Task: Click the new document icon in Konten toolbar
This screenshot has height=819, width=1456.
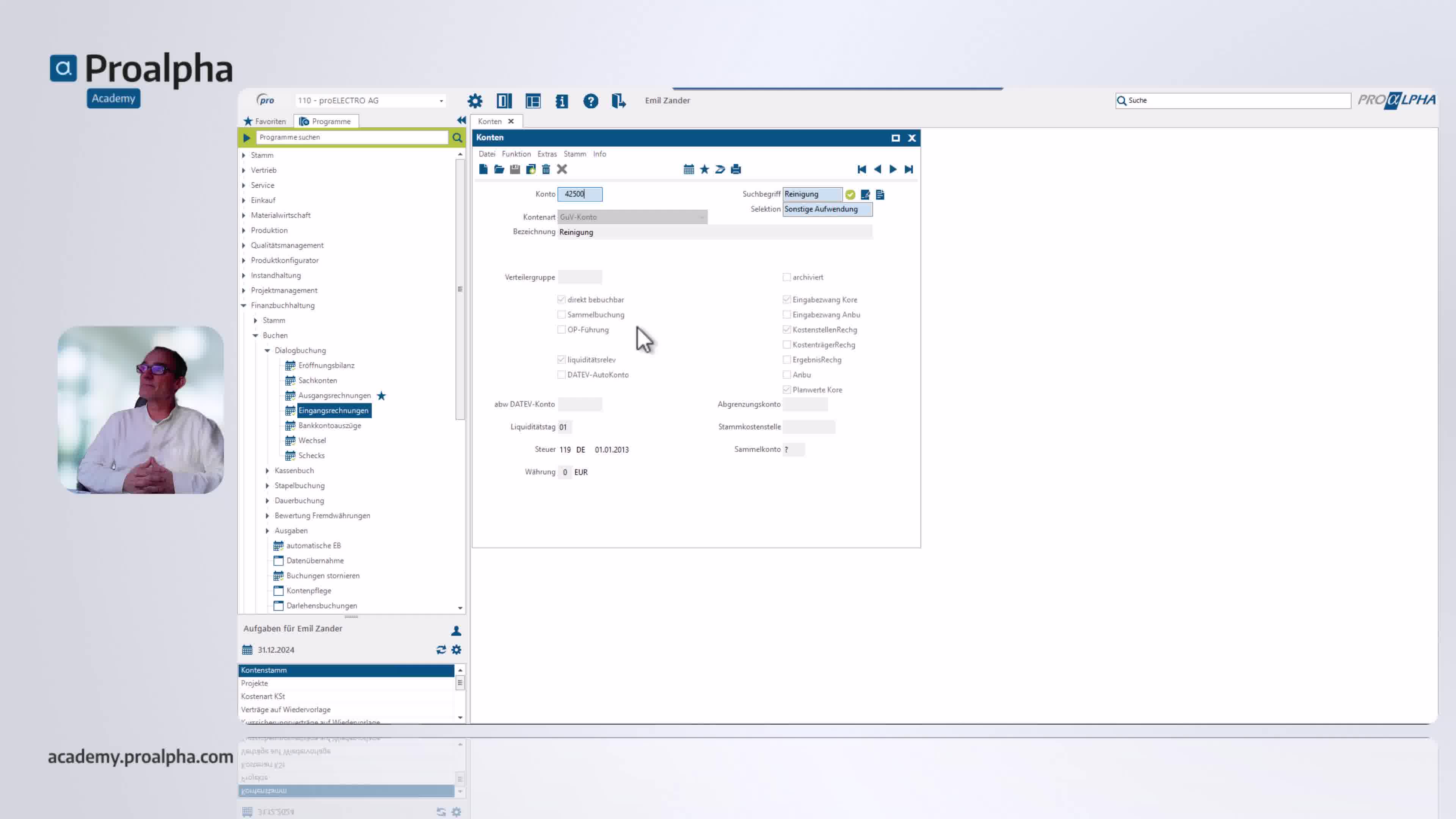Action: [x=483, y=169]
